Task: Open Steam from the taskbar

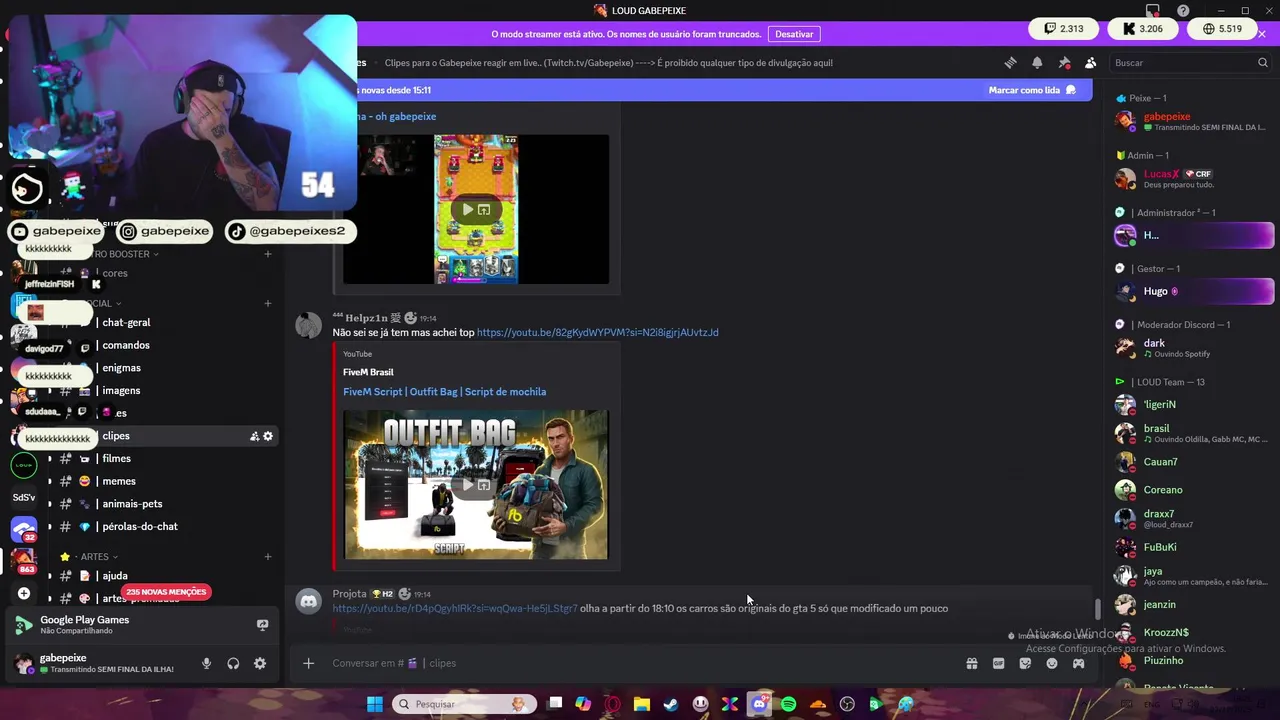Action: coord(671,704)
